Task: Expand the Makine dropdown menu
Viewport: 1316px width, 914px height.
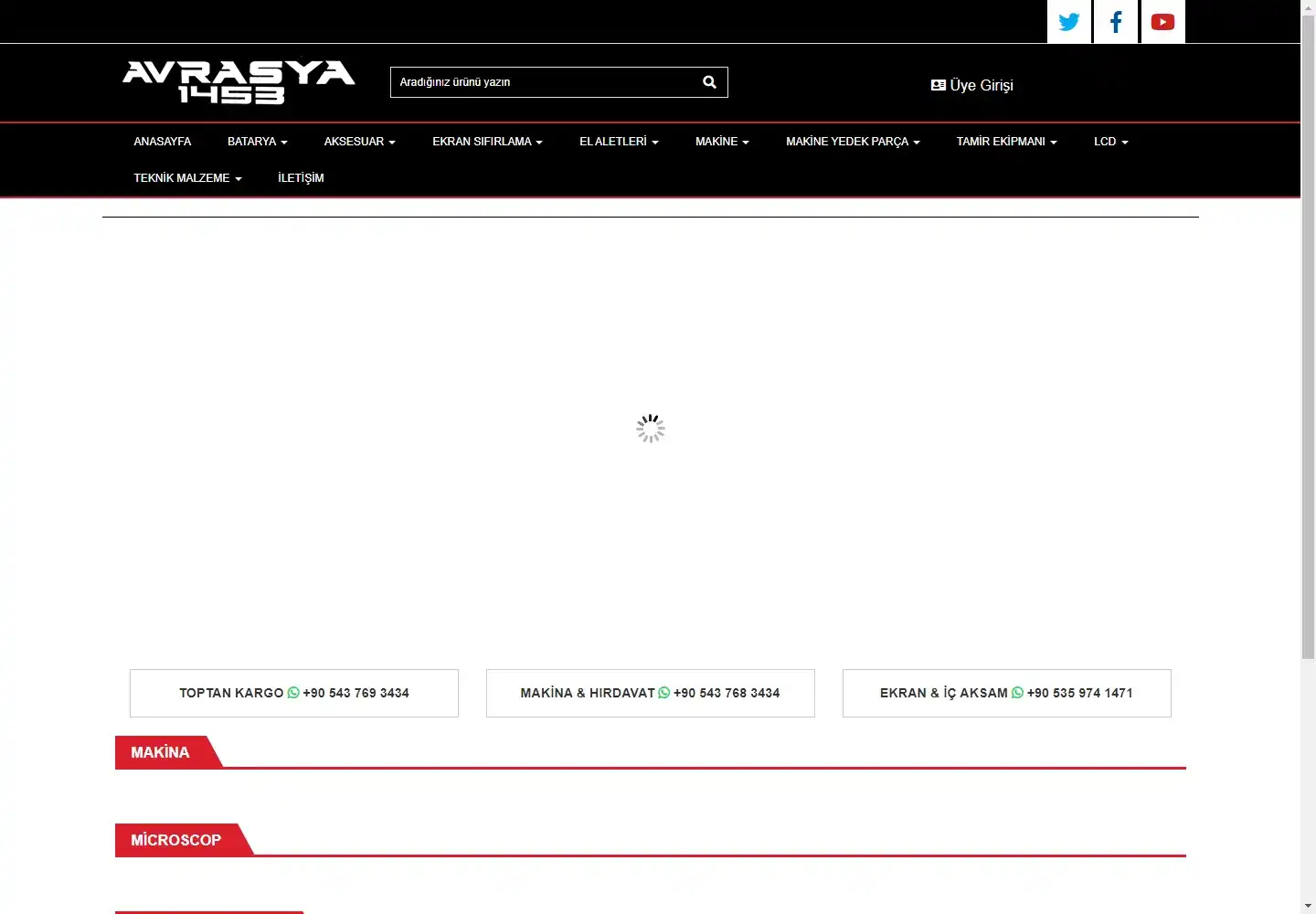Action: point(722,142)
